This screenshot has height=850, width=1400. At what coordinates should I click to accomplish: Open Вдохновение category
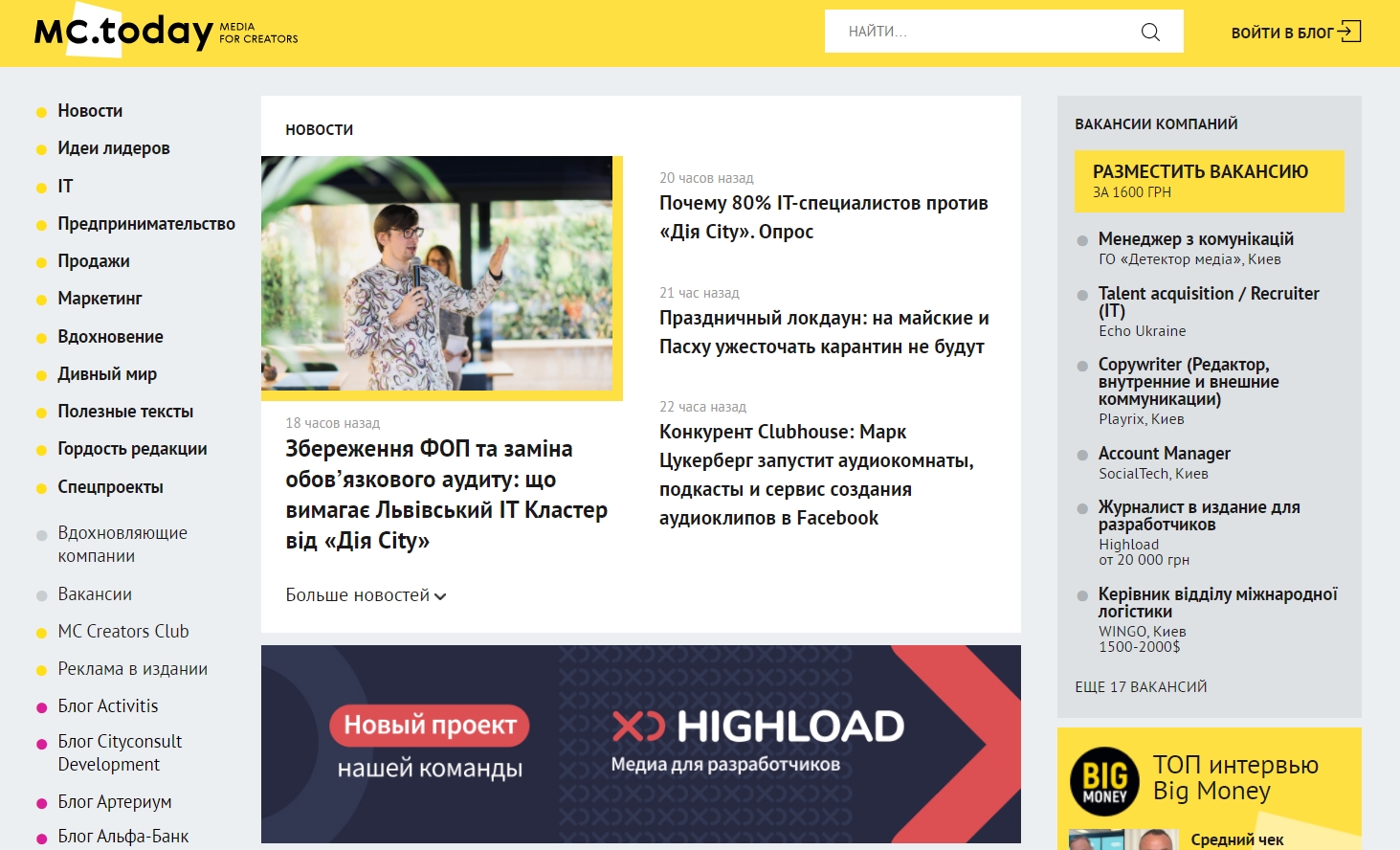(x=110, y=337)
